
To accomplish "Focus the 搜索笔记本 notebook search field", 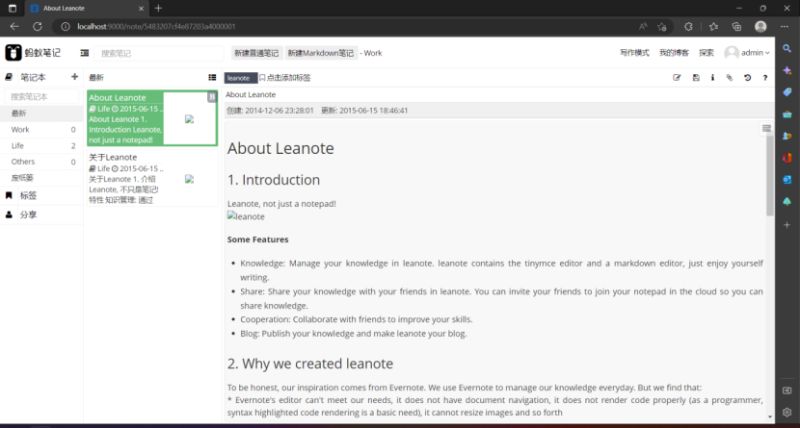I will pyautogui.click(x=41, y=96).
